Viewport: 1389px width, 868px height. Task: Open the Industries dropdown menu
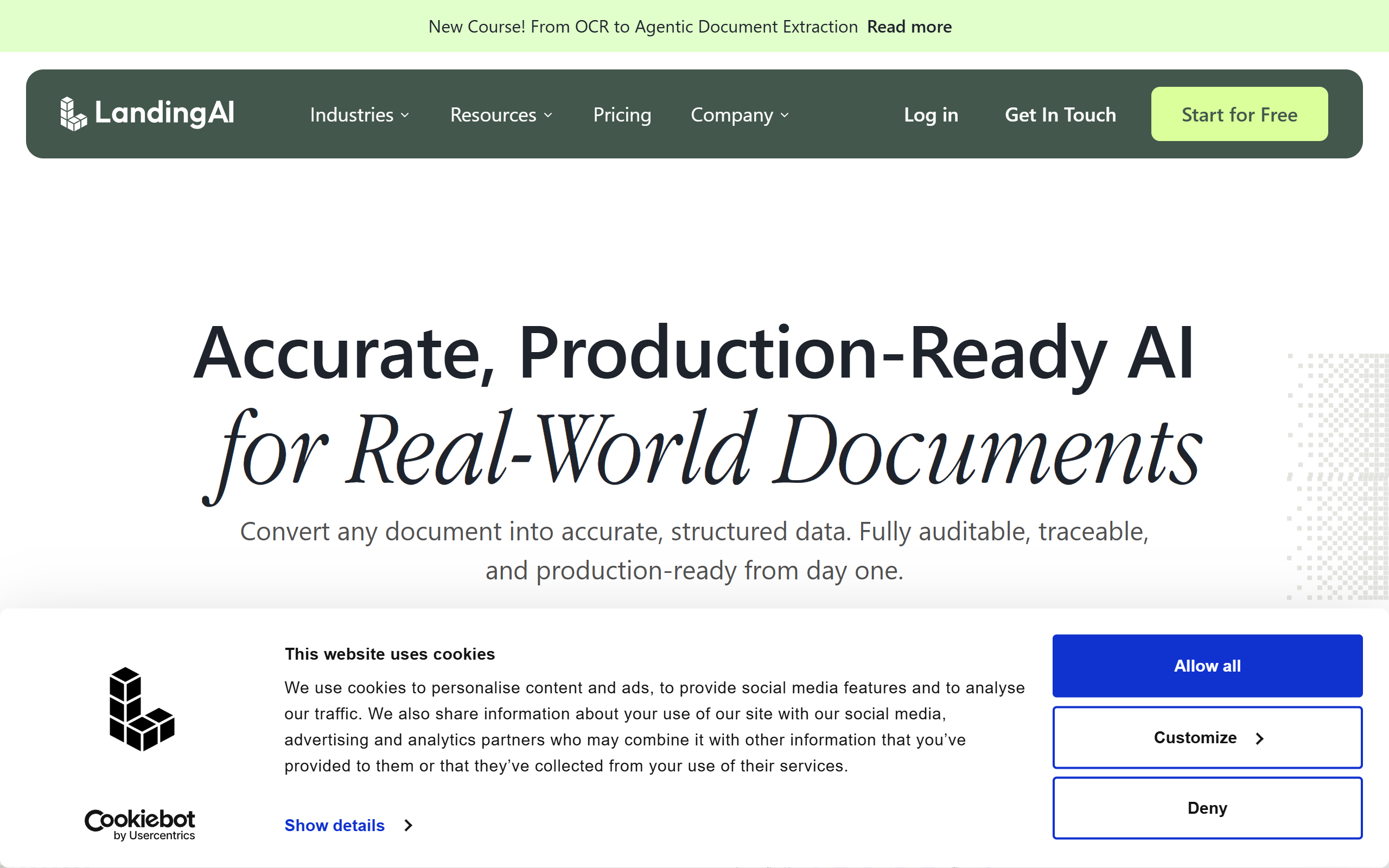(359, 114)
